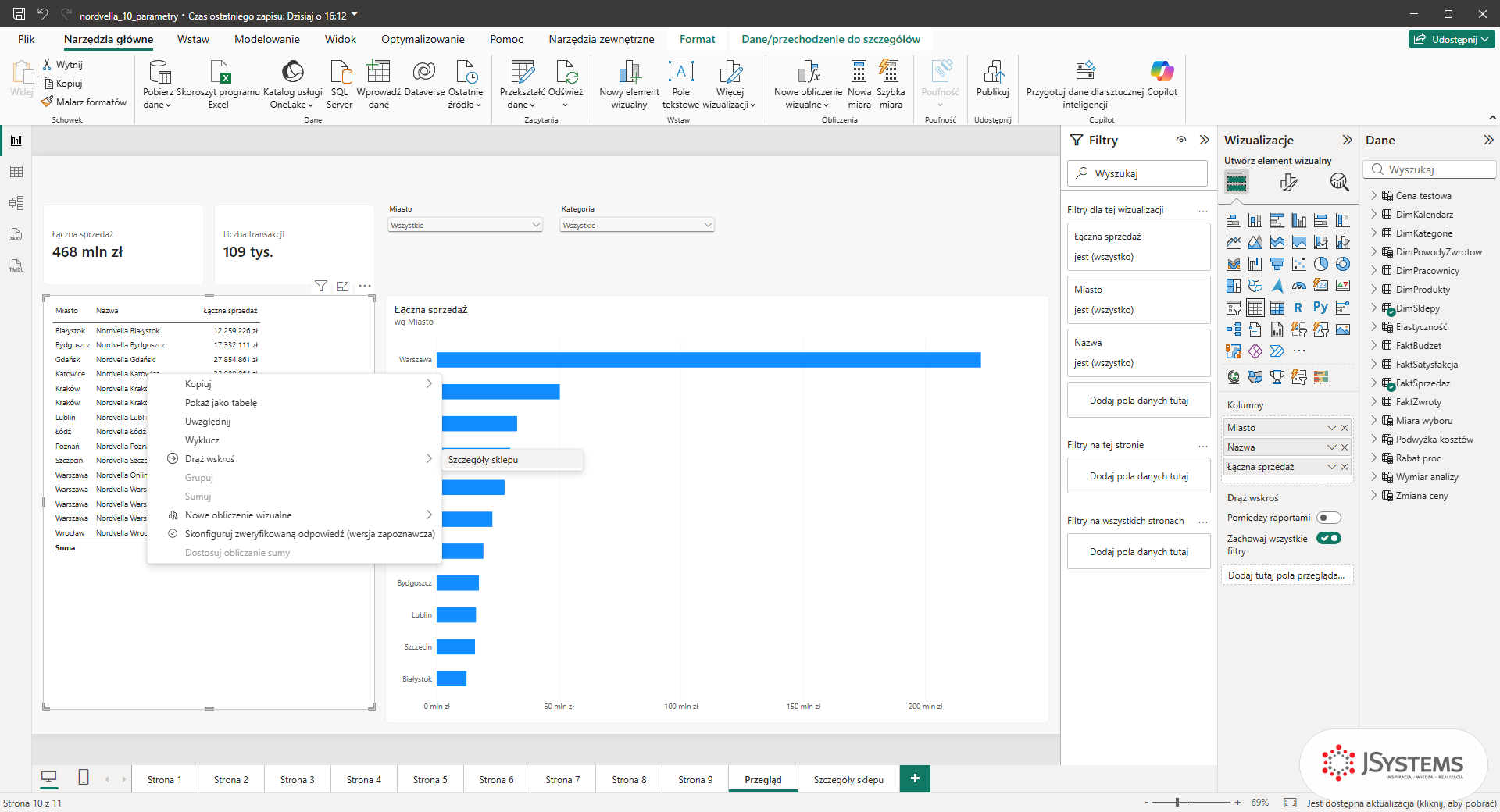Click Fit to page button

pos(1290,803)
